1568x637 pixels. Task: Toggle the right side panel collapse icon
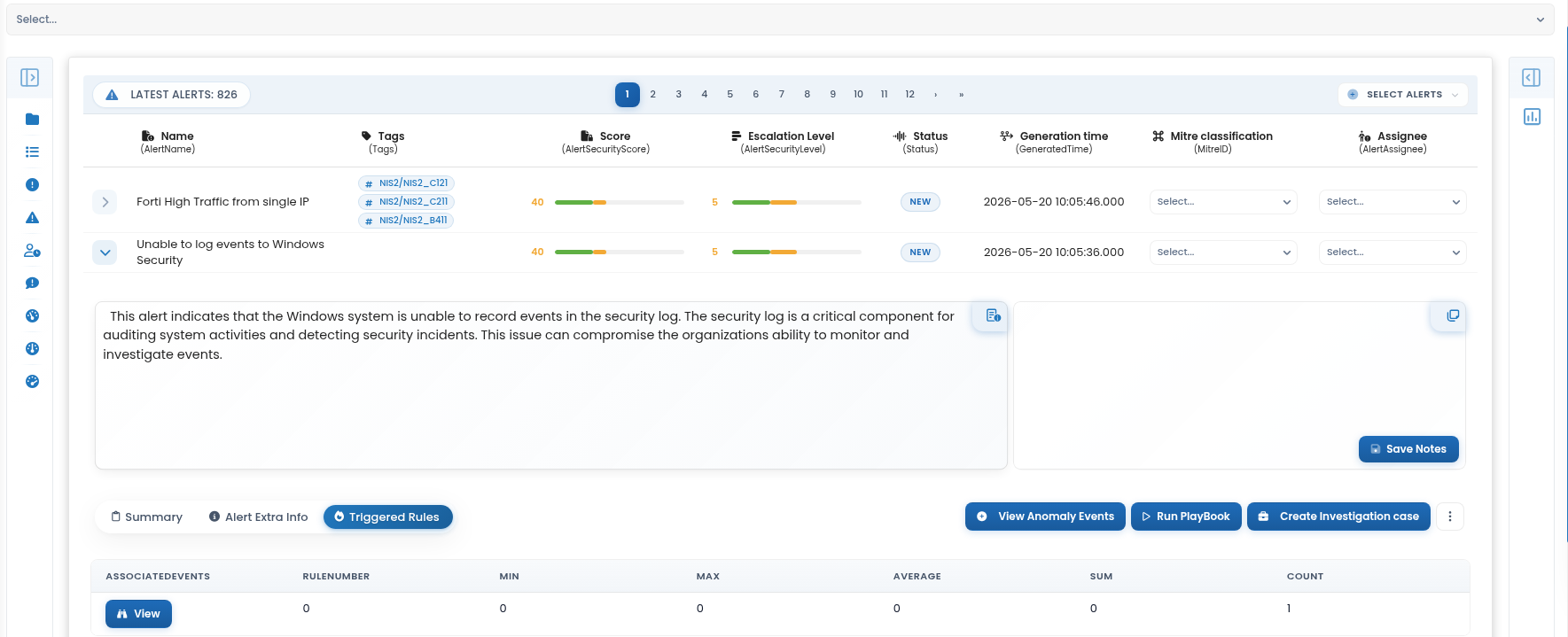pyautogui.click(x=1532, y=78)
